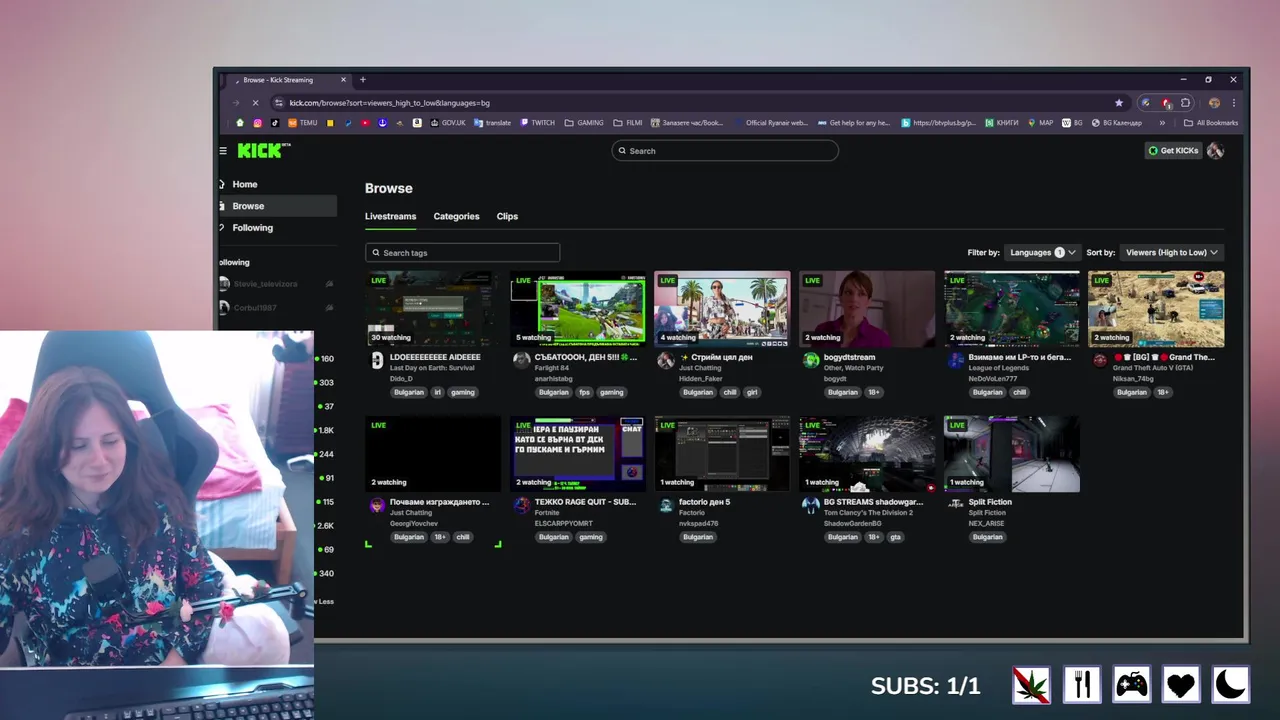Open the Split Fiction stream thumbnail
Viewport: 1280px width, 720px height.
pyautogui.click(x=1011, y=454)
